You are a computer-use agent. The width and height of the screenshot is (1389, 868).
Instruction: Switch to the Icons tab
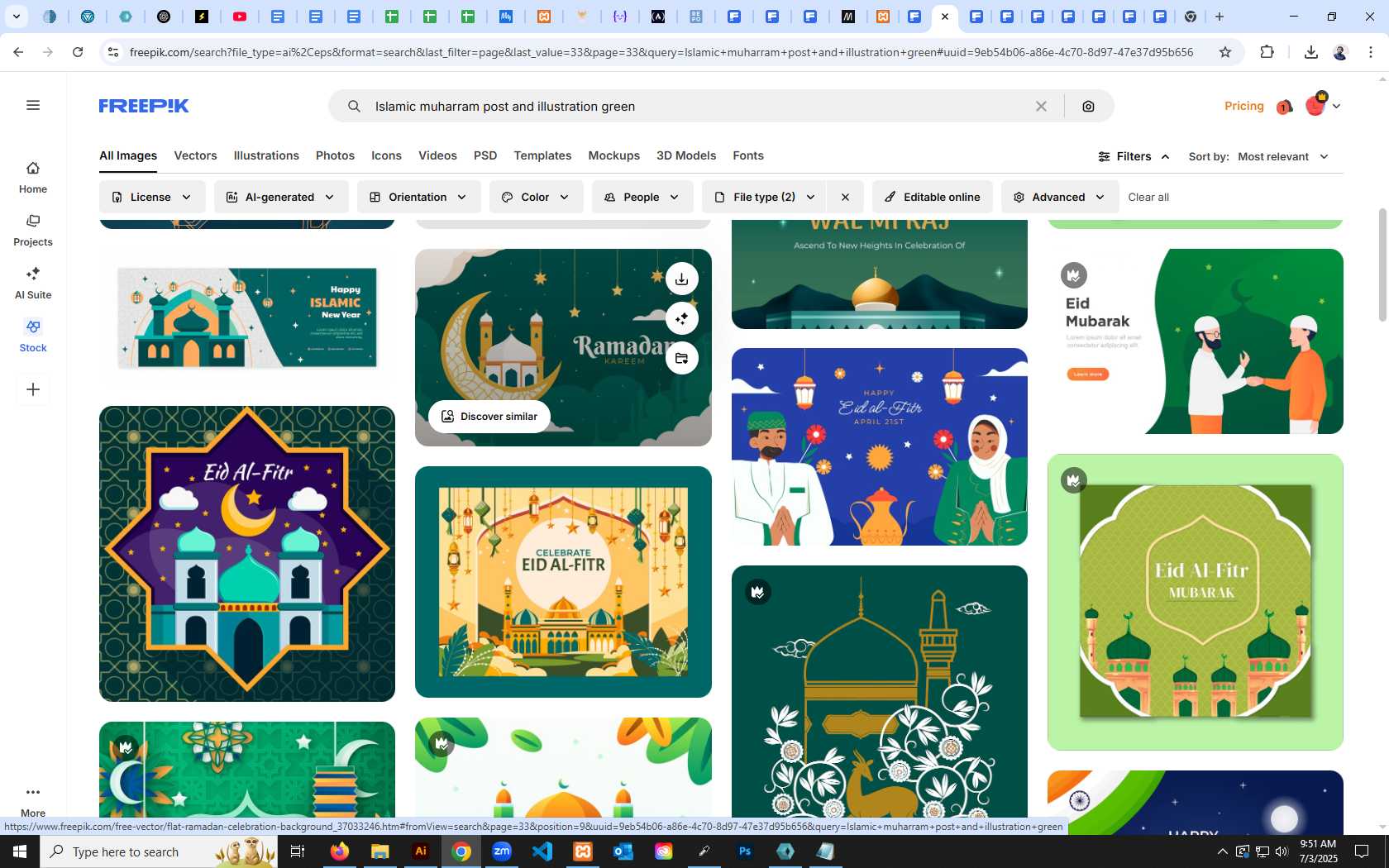[386, 155]
